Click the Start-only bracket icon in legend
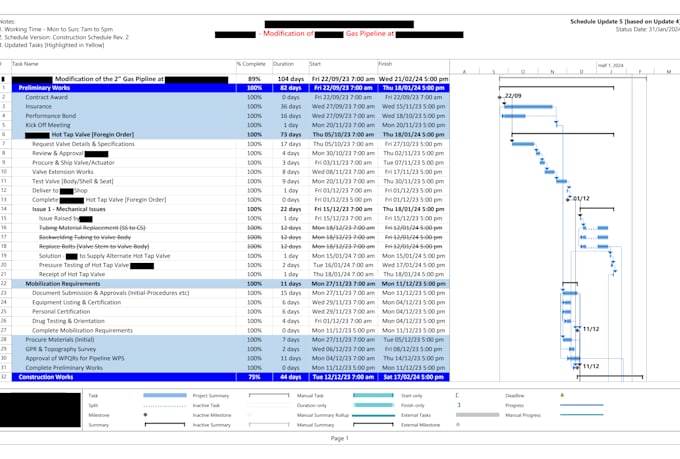Viewport: 680px width, 459px height. [458, 395]
